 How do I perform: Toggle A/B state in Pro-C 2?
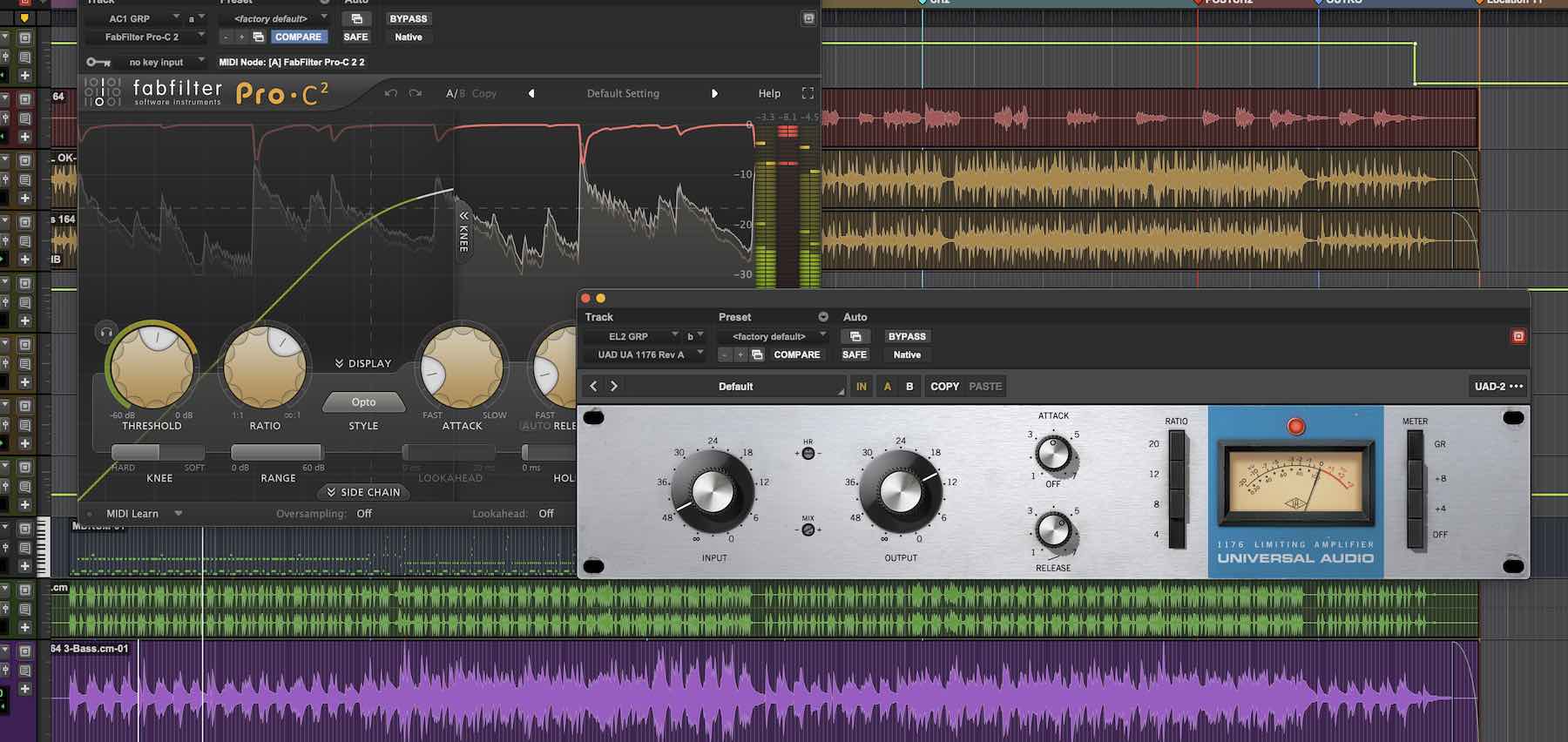[x=456, y=93]
